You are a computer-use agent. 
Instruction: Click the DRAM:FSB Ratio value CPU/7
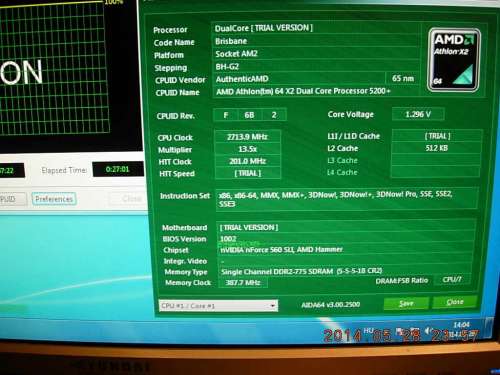452,279
